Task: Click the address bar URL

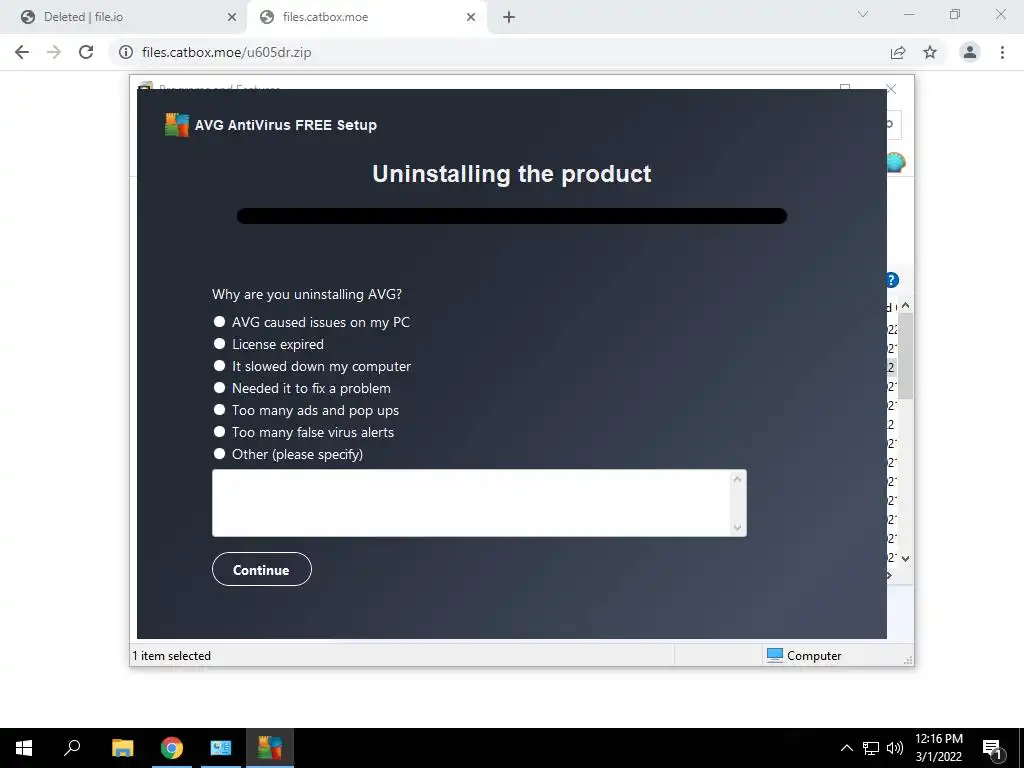Action: pos(227,52)
